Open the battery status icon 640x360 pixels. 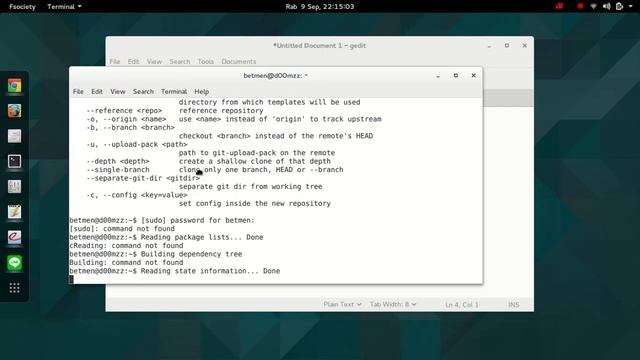[620, 7]
